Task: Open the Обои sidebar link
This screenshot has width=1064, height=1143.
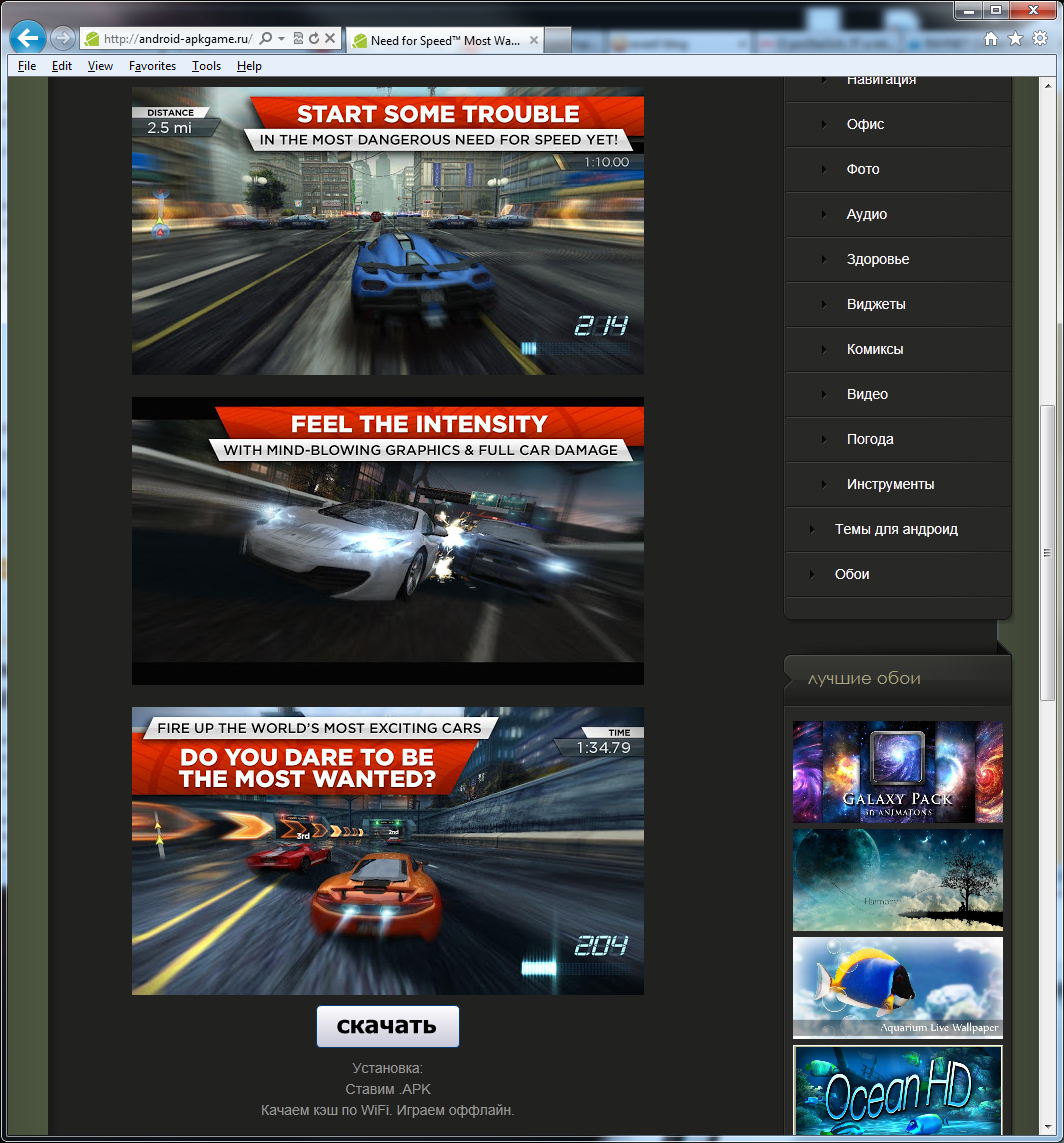Action: pyautogui.click(x=852, y=574)
